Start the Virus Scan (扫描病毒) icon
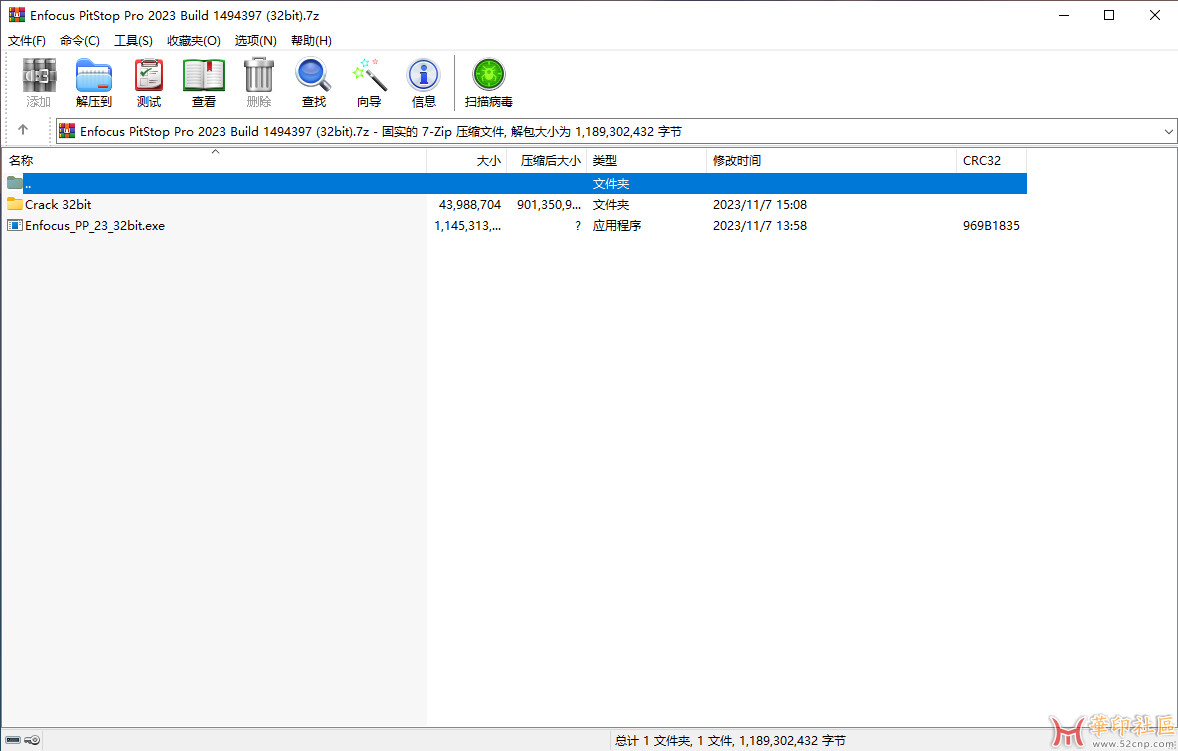Image resolution: width=1178 pixels, height=751 pixels. coord(488,83)
